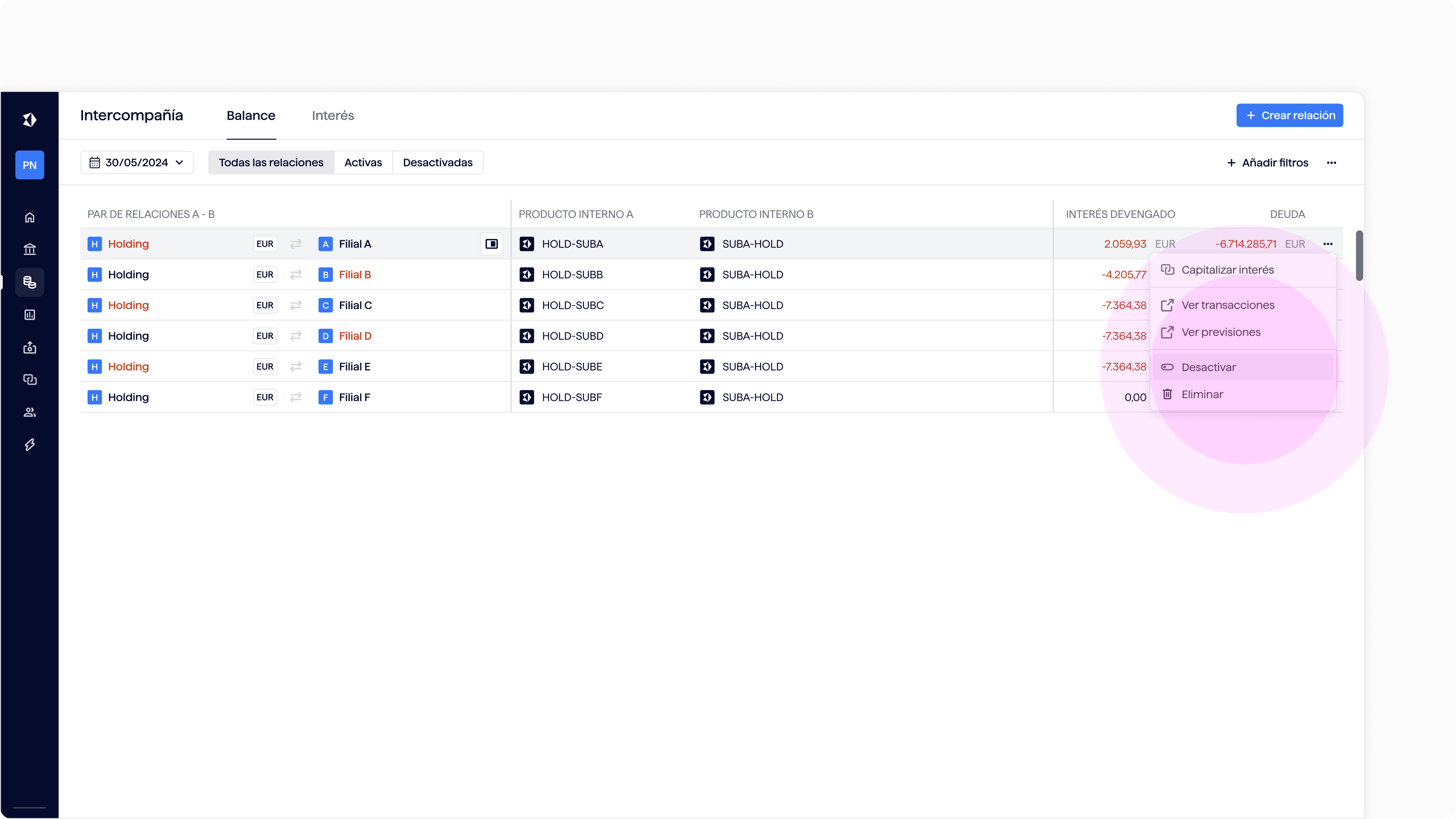Viewport: 1456px width, 819px height.
Task: Switch to the Interés tab
Action: point(333,116)
